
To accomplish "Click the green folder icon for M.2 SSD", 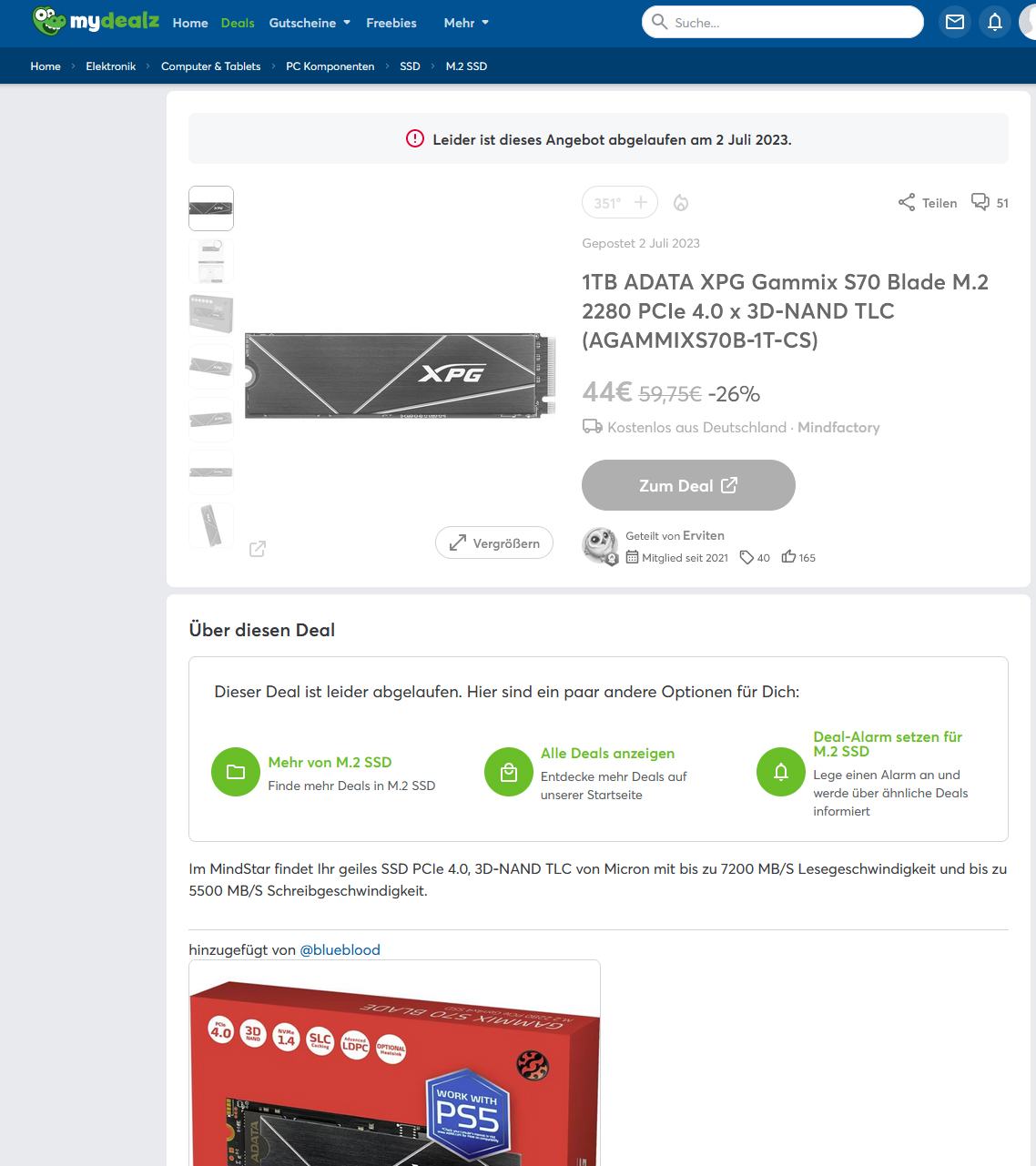I will pos(236,772).
